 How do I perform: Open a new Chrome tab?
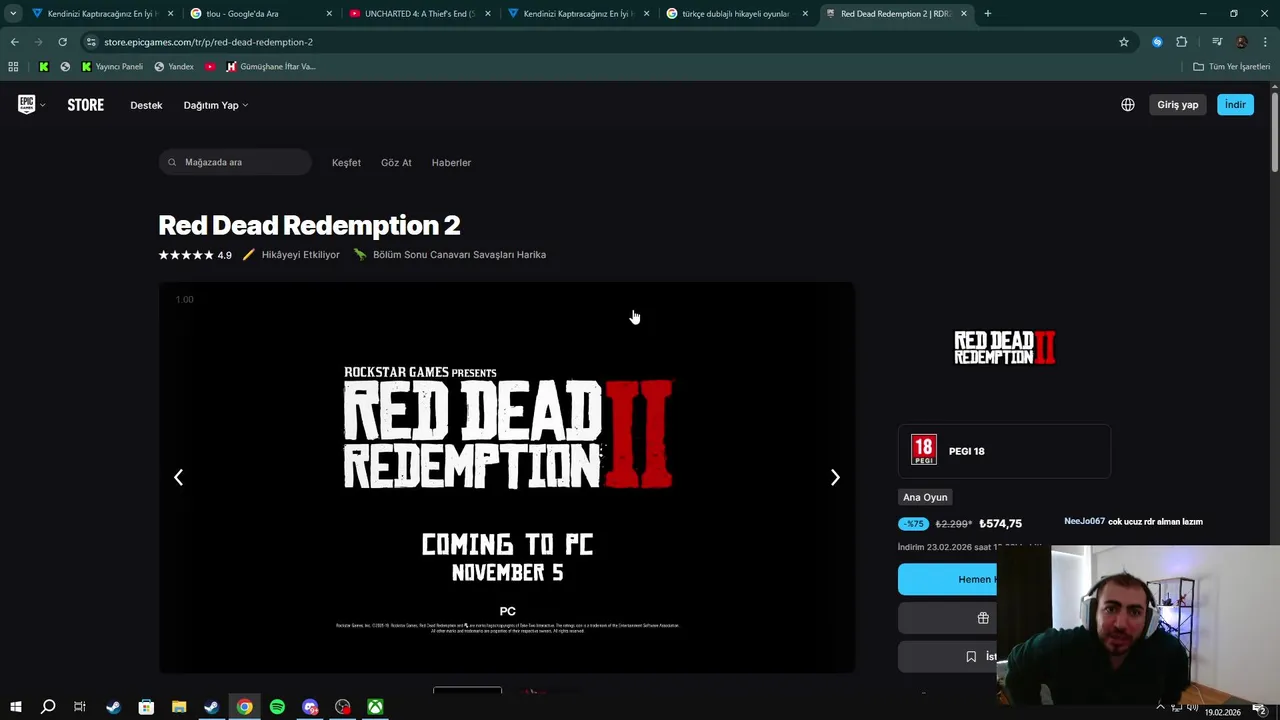(988, 14)
